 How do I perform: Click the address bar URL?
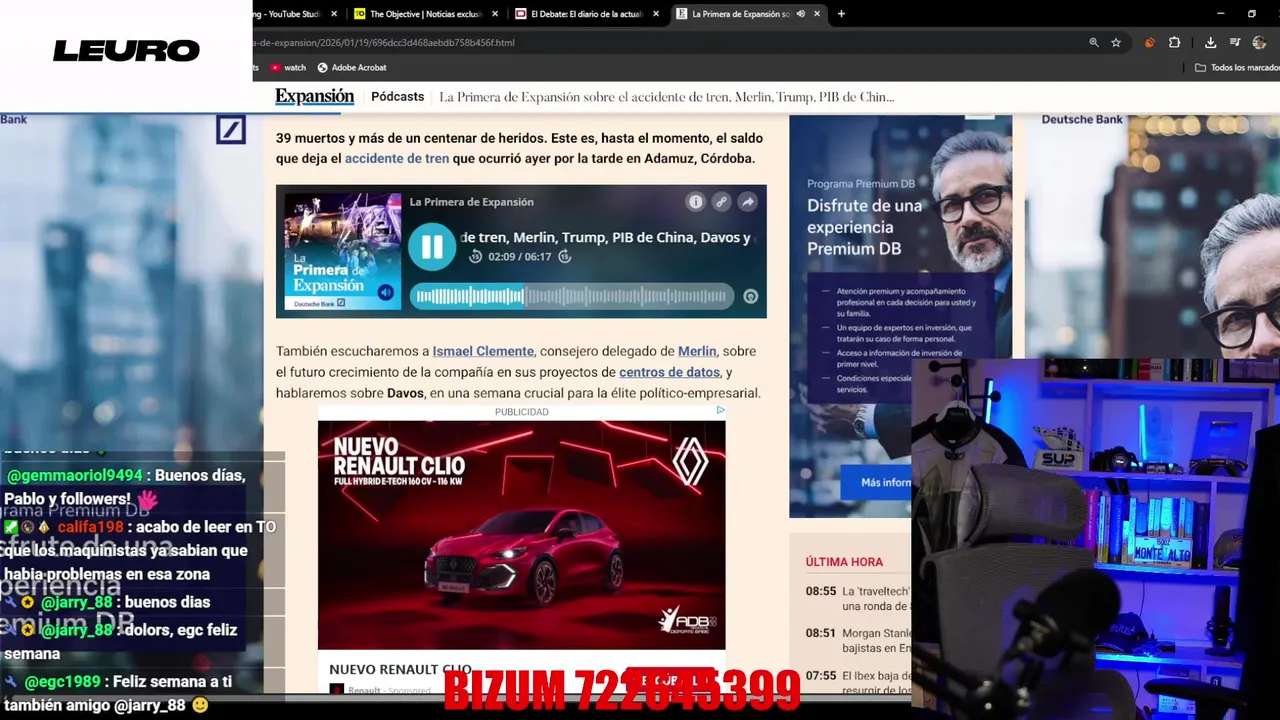384,43
